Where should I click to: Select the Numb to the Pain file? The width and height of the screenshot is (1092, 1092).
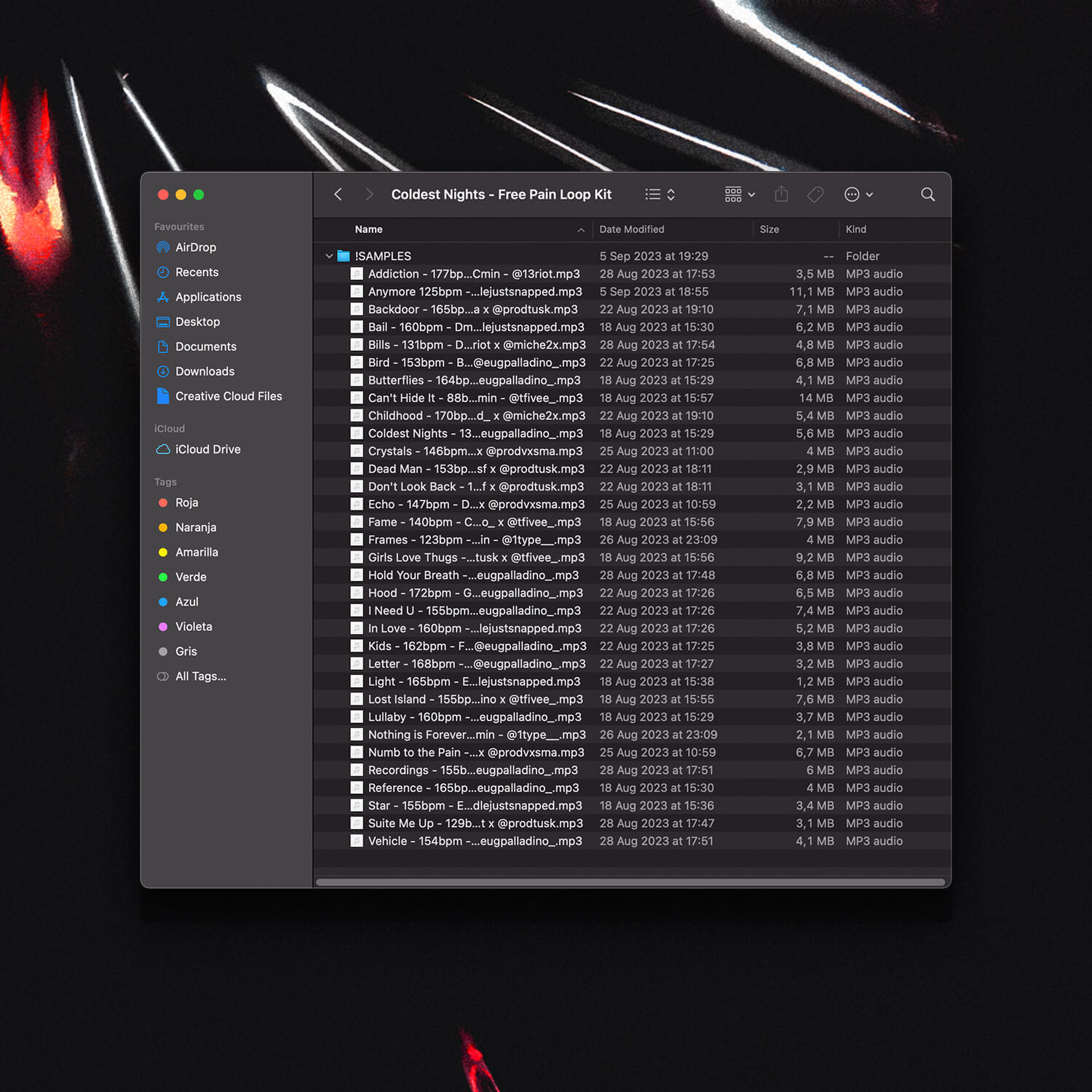coord(476,752)
